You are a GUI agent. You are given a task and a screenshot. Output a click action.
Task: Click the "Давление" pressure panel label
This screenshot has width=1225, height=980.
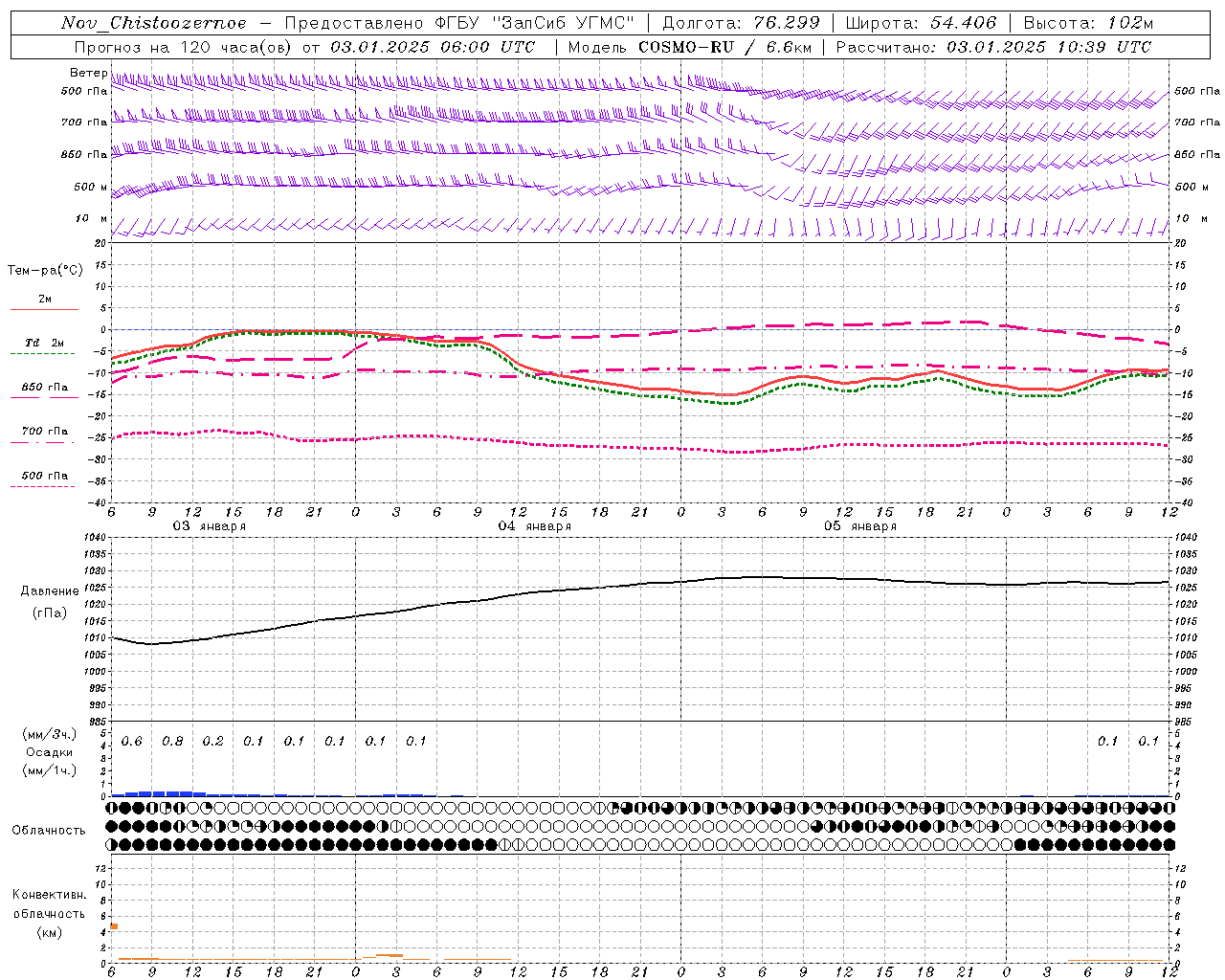[x=50, y=591]
